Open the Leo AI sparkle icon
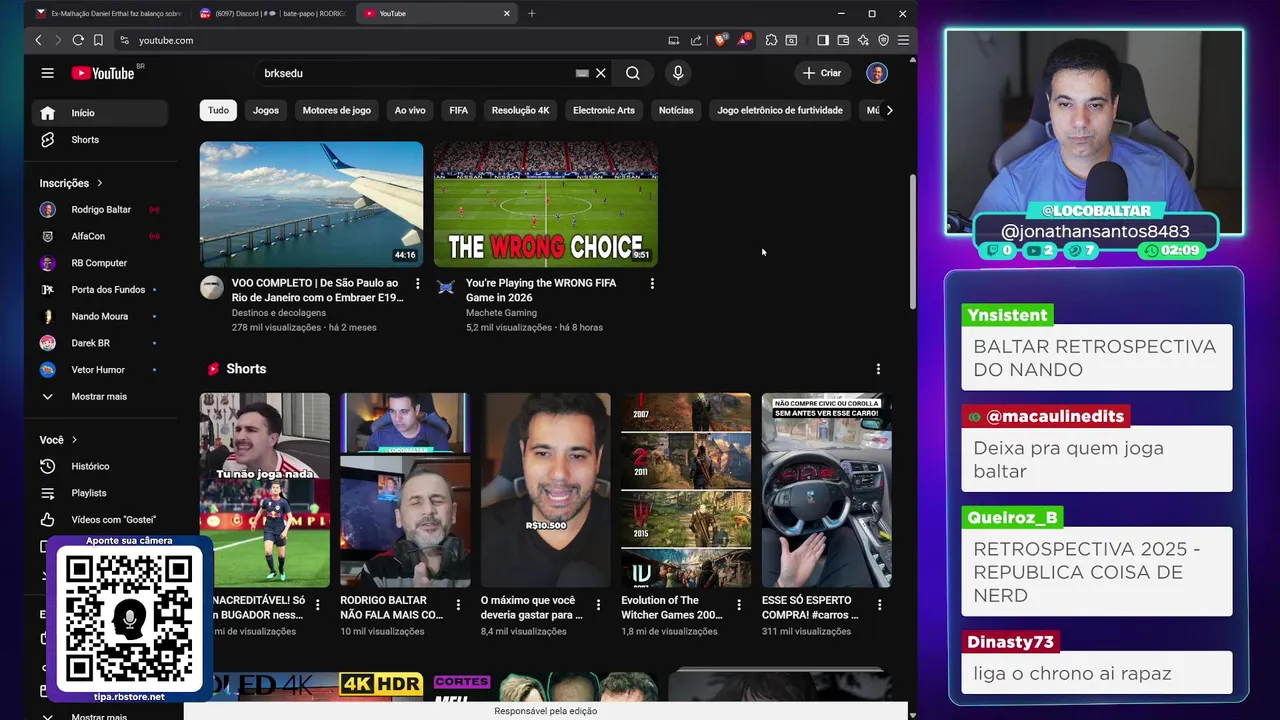1280x720 pixels. point(863,40)
